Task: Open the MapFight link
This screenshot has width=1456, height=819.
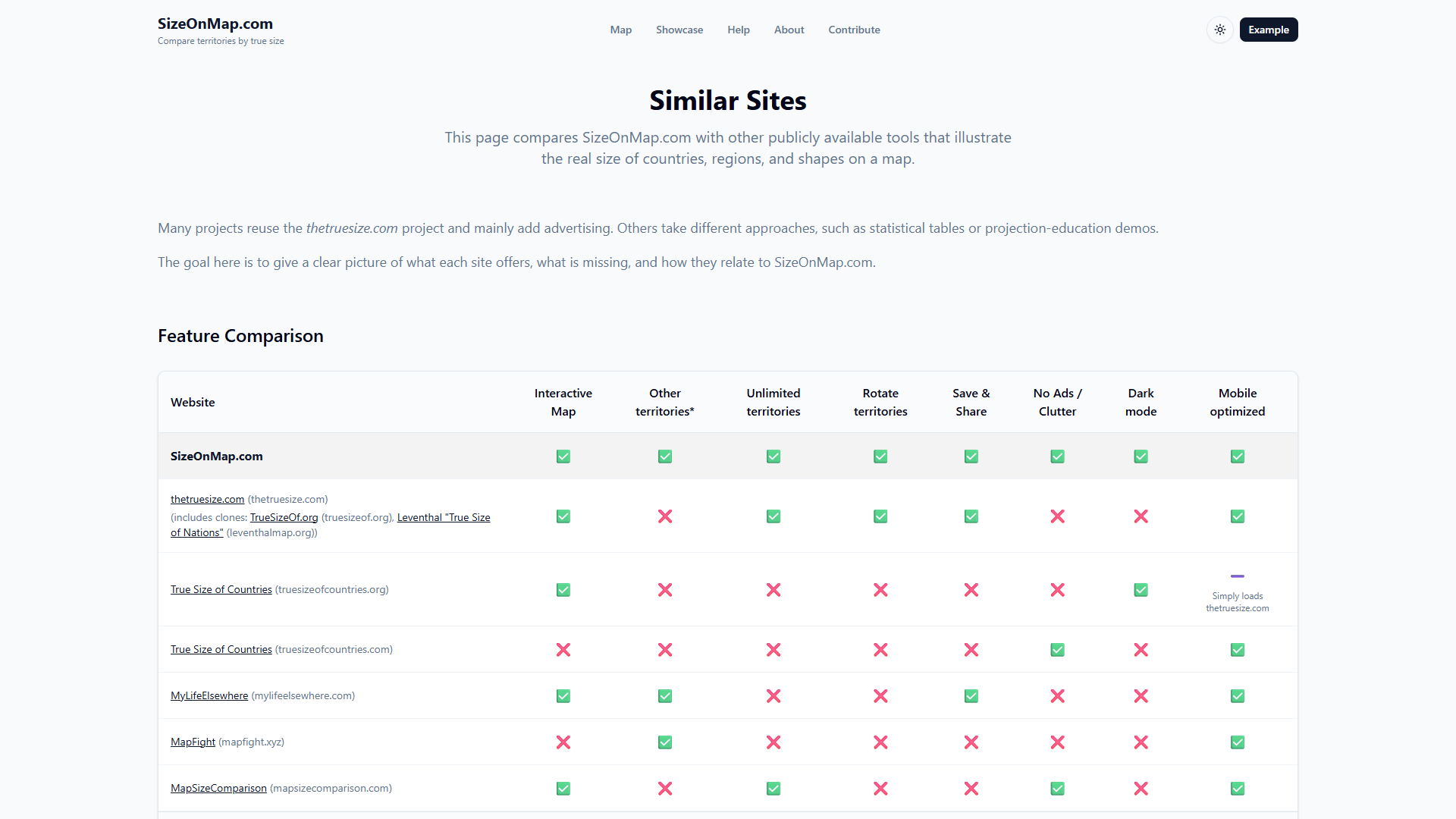Action: tap(193, 742)
